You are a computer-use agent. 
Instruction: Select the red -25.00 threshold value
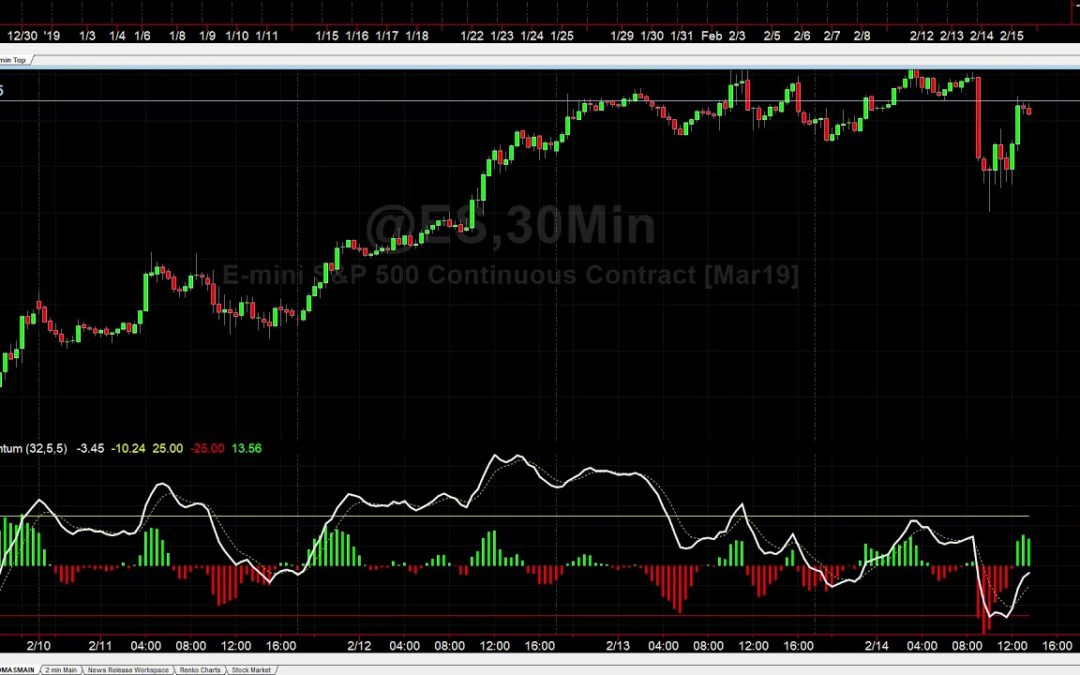[x=206, y=449]
